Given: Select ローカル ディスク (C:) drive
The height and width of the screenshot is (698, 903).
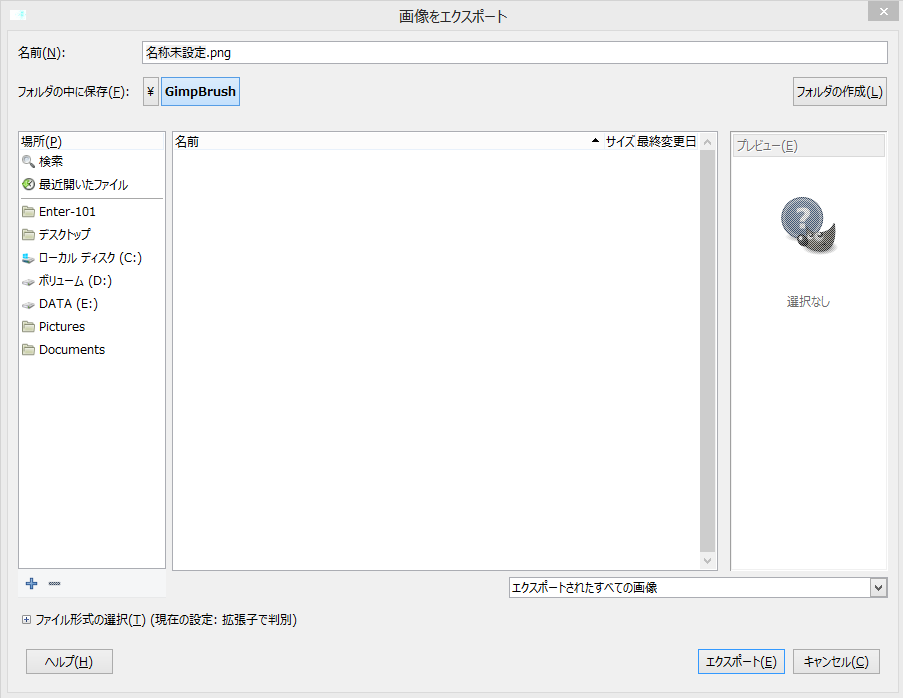Looking at the screenshot, I should click(x=86, y=257).
